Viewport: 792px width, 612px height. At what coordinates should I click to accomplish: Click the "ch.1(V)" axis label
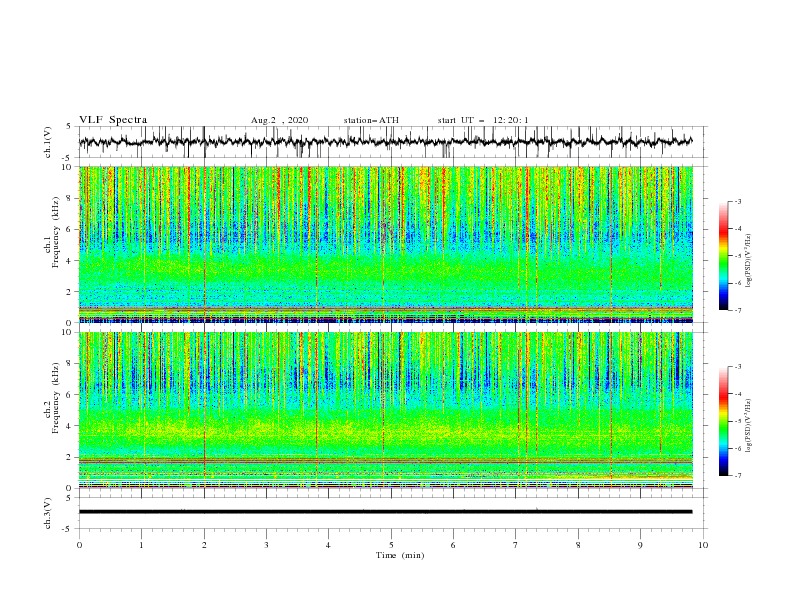pyautogui.click(x=48, y=142)
